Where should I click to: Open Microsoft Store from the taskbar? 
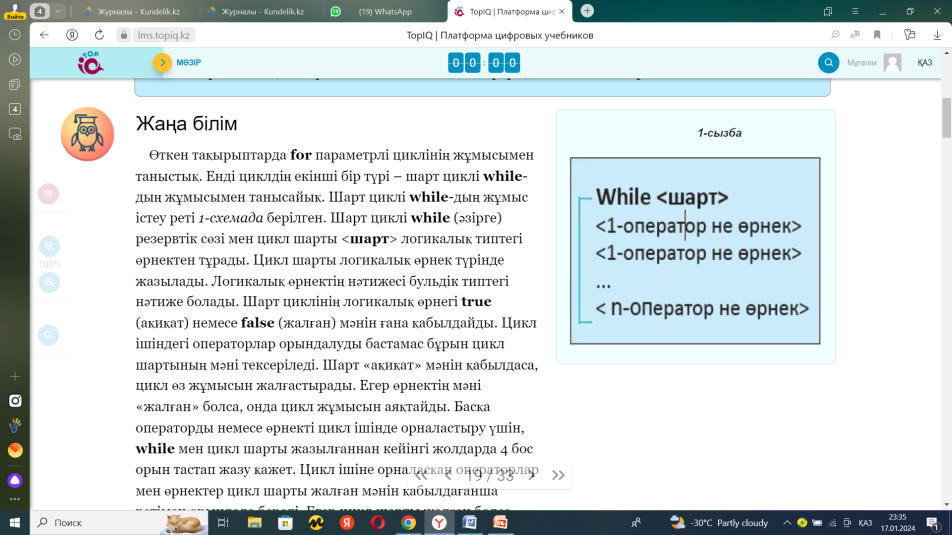coord(285,522)
